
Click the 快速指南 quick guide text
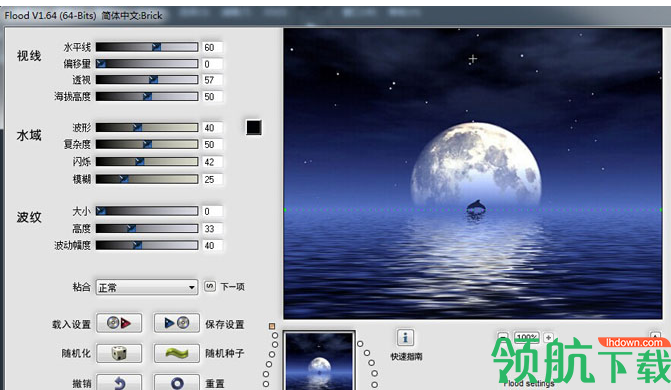tap(406, 356)
